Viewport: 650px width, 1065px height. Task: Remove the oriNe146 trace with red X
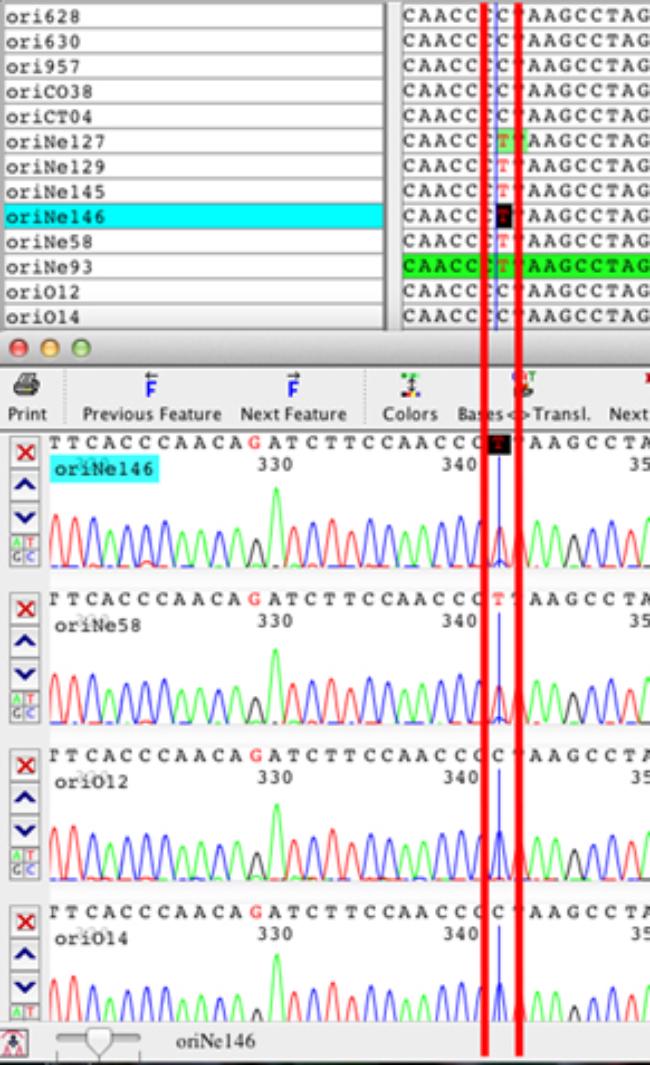pyautogui.click(x=25, y=453)
